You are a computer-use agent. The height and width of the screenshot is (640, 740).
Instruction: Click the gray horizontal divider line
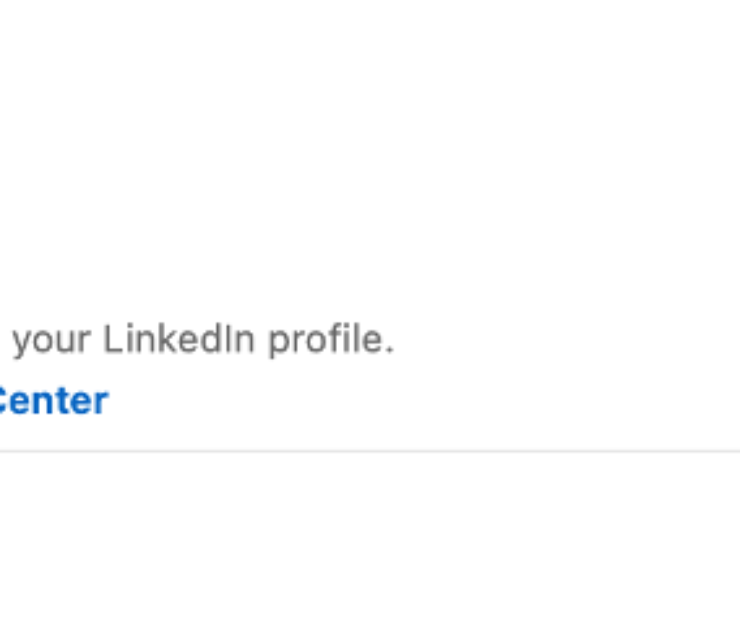point(370,451)
